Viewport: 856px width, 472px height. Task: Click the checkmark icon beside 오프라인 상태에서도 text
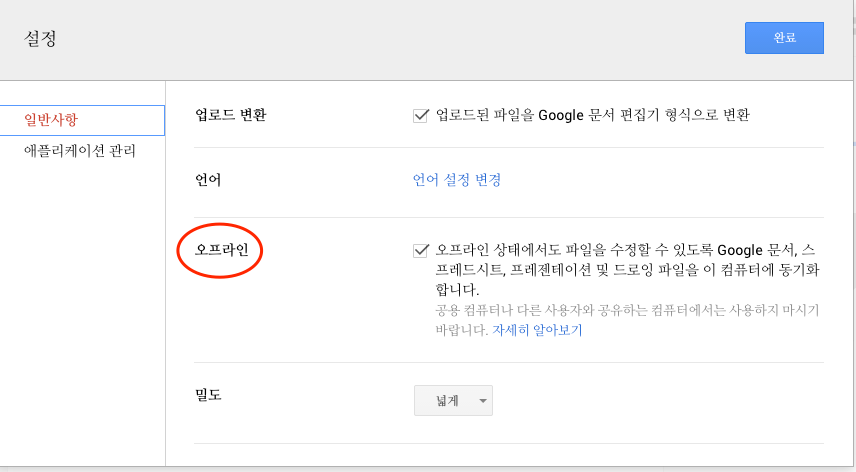(420, 250)
